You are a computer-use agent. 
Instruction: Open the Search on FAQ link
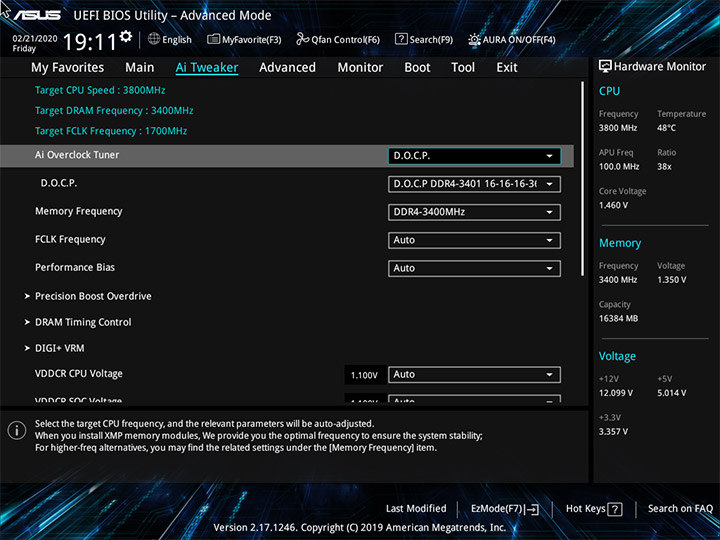(680, 508)
